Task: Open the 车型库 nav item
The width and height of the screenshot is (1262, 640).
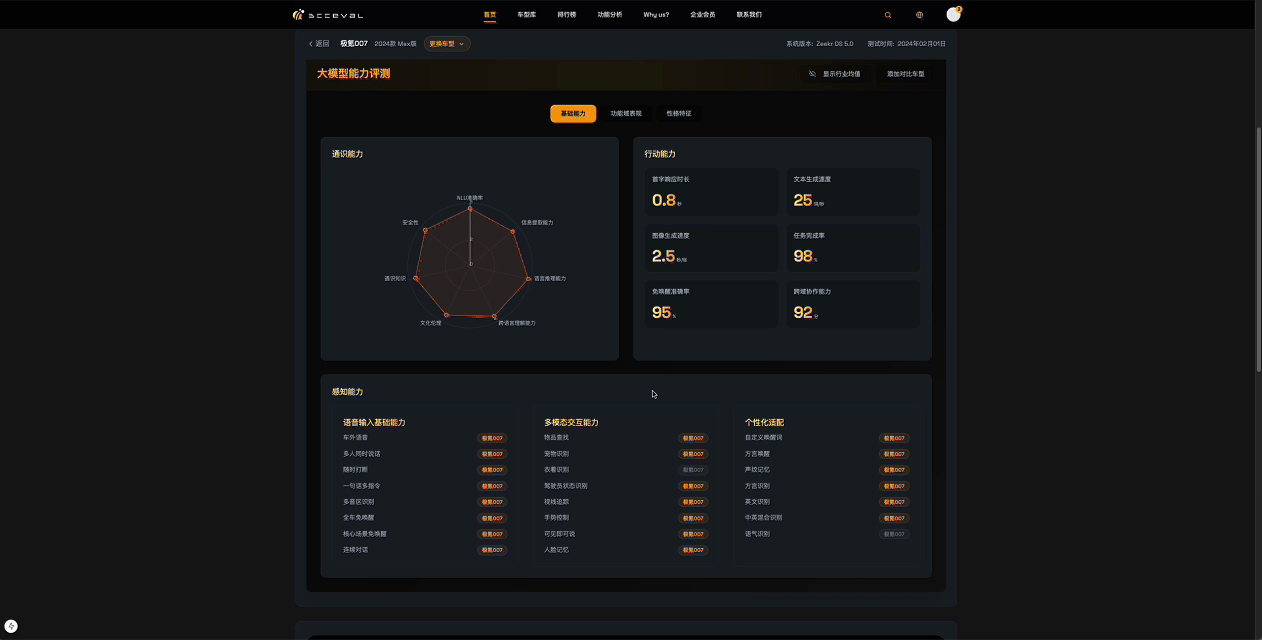Action: 527,15
